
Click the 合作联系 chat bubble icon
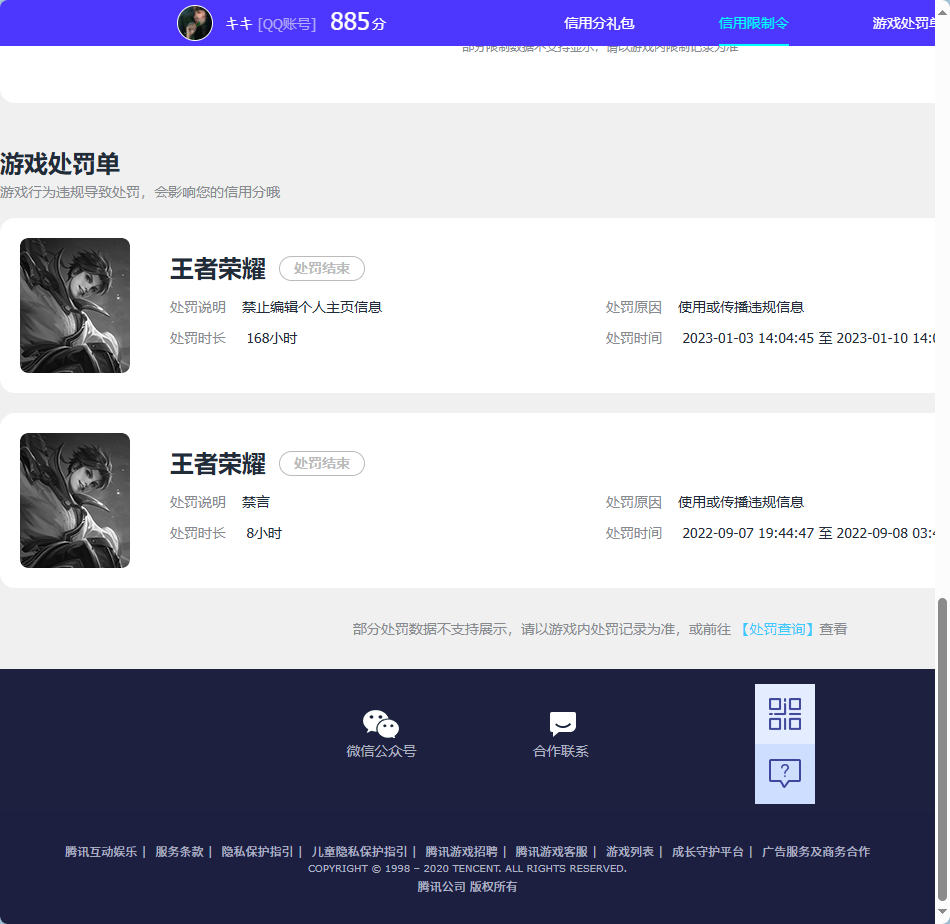[562, 723]
